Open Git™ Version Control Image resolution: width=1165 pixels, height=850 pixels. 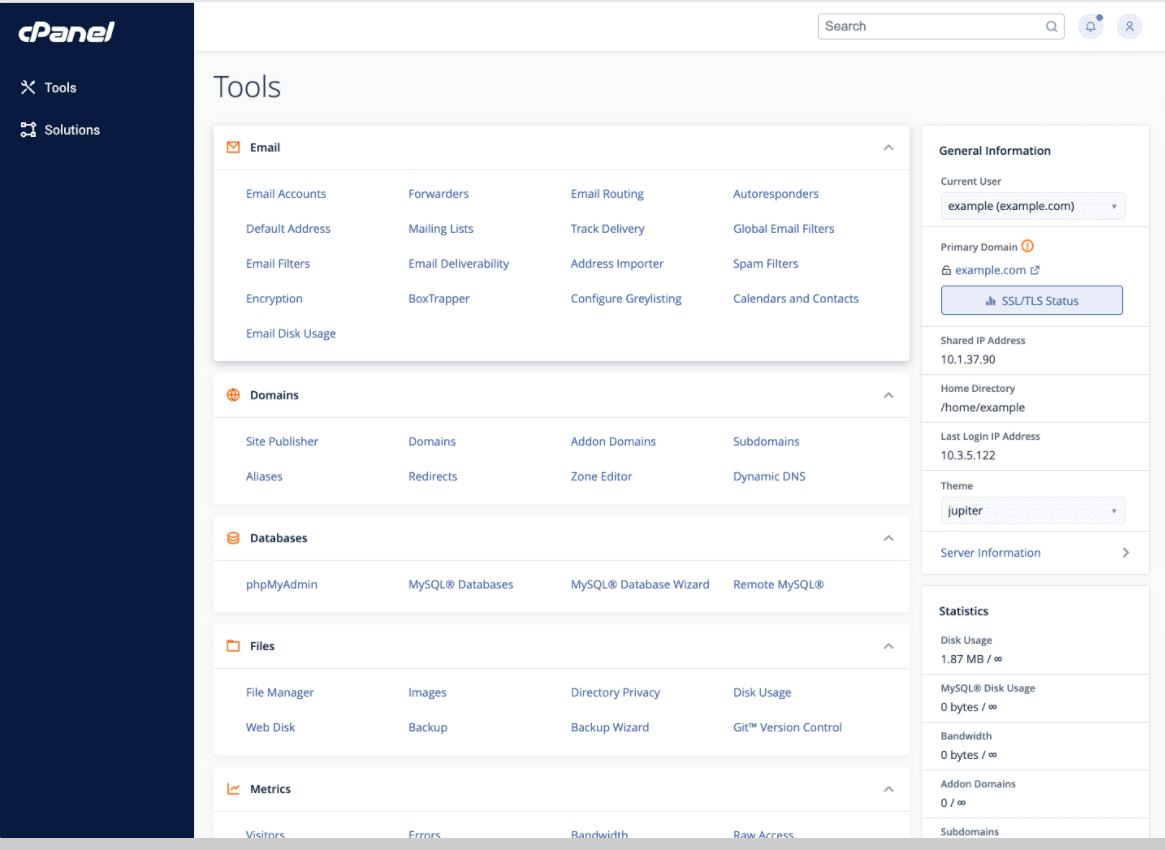[787, 727]
